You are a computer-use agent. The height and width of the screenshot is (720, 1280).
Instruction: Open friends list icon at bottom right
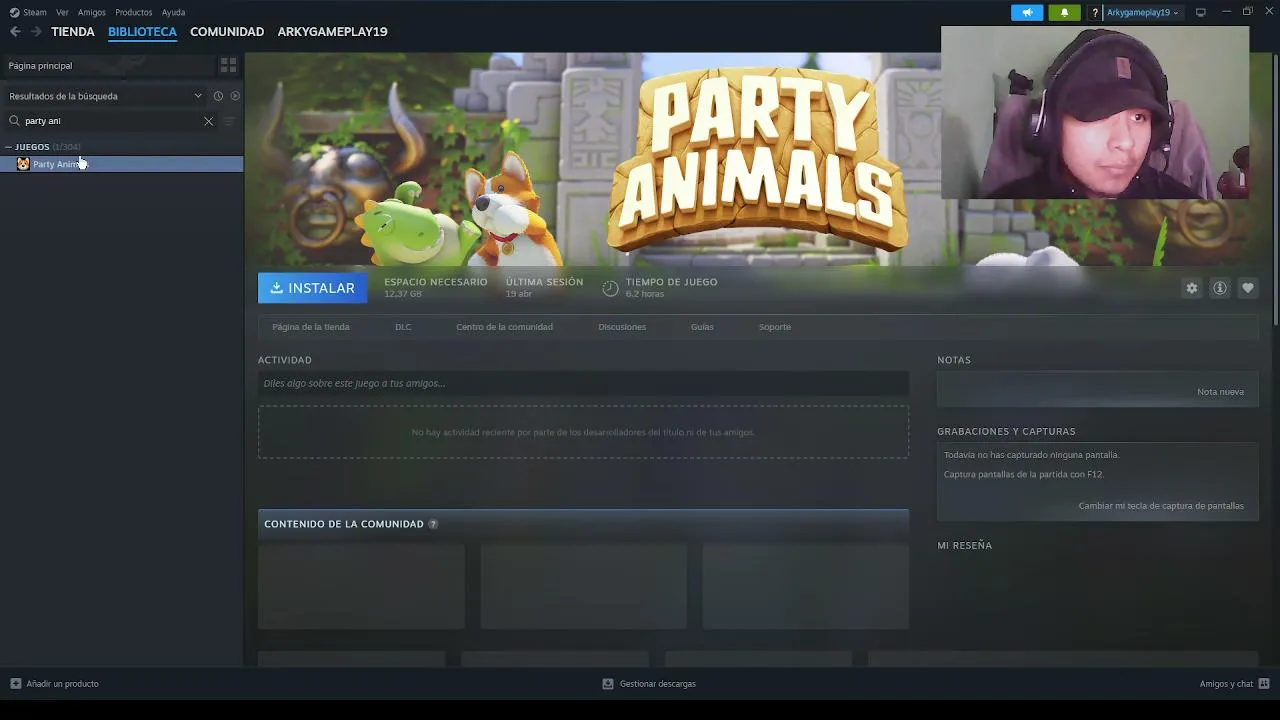click(x=1264, y=684)
